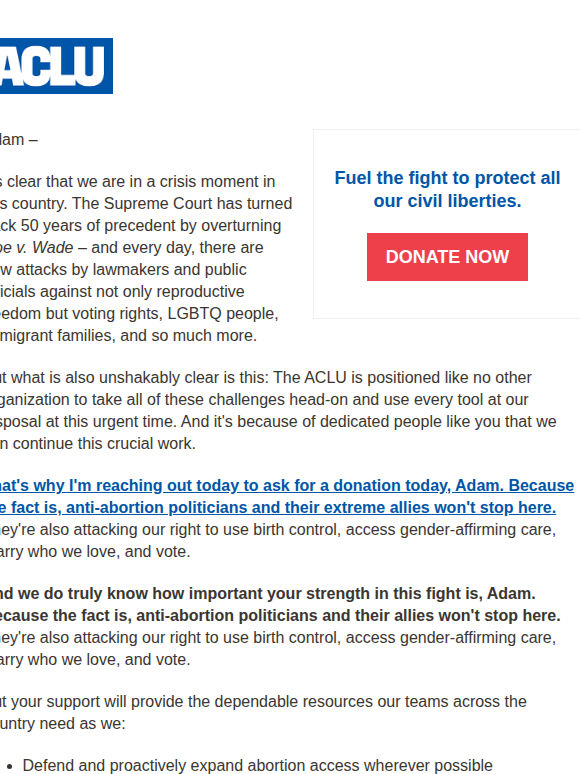Click the bullet point marker before 'Defend'
580x774 pixels.
pyautogui.click(x=13, y=766)
